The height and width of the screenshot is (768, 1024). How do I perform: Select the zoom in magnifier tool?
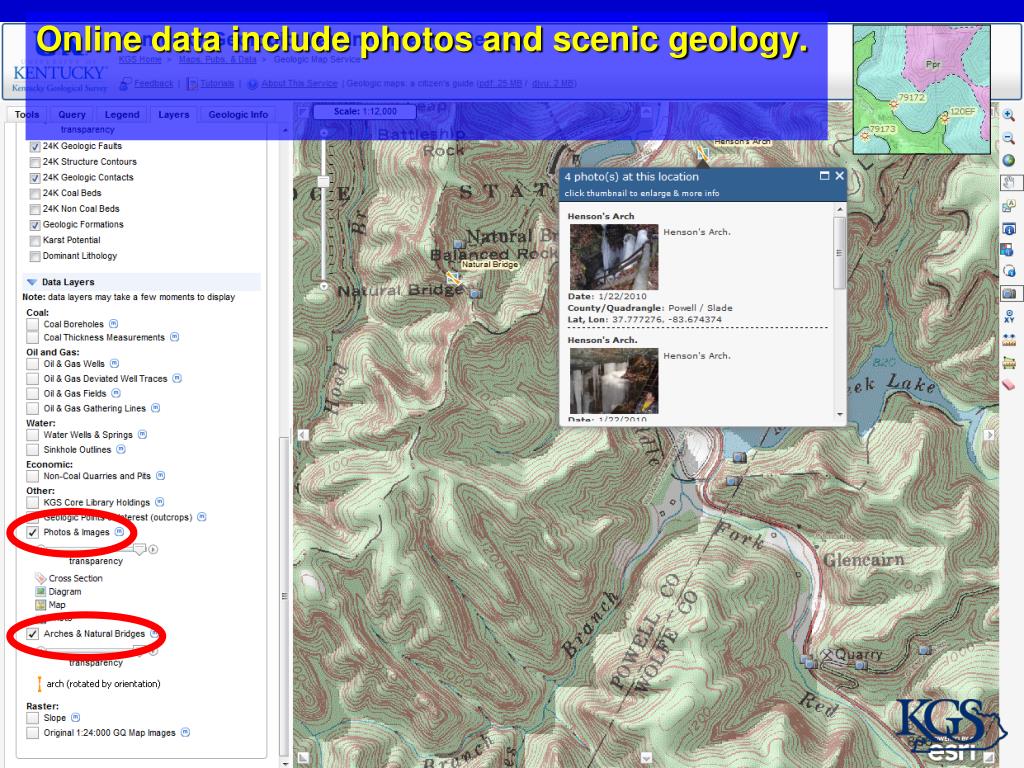point(1008,116)
